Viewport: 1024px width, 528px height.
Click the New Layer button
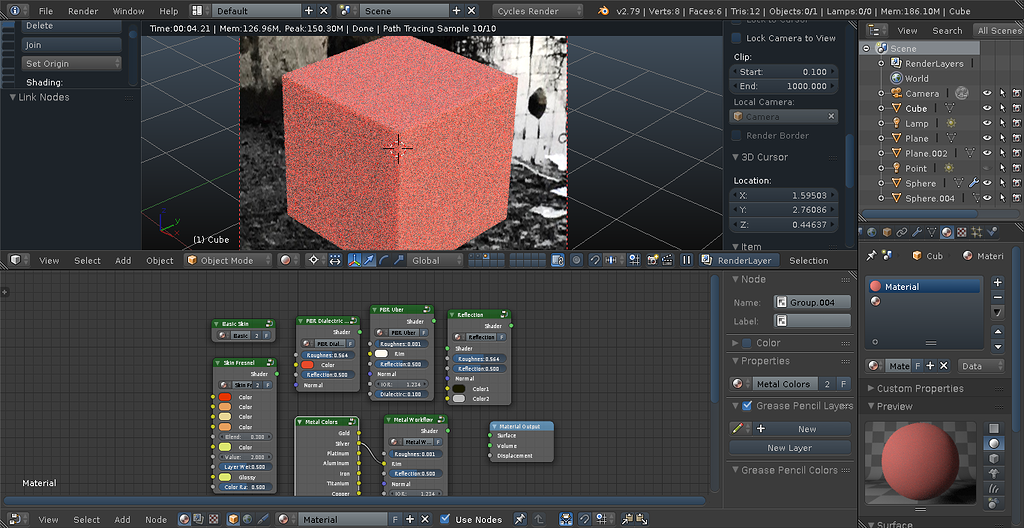coord(789,448)
